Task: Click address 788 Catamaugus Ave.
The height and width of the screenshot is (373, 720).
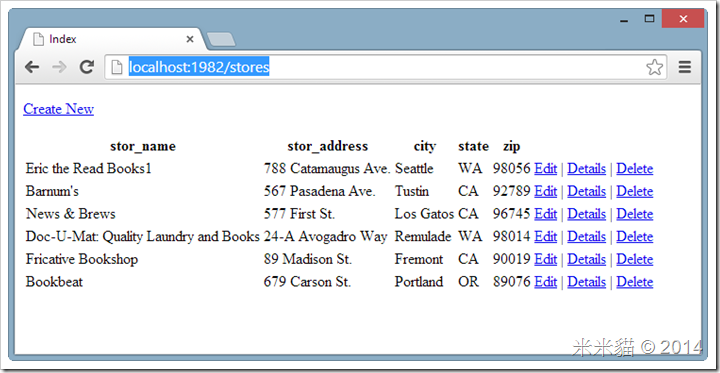Action: tap(327, 169)
